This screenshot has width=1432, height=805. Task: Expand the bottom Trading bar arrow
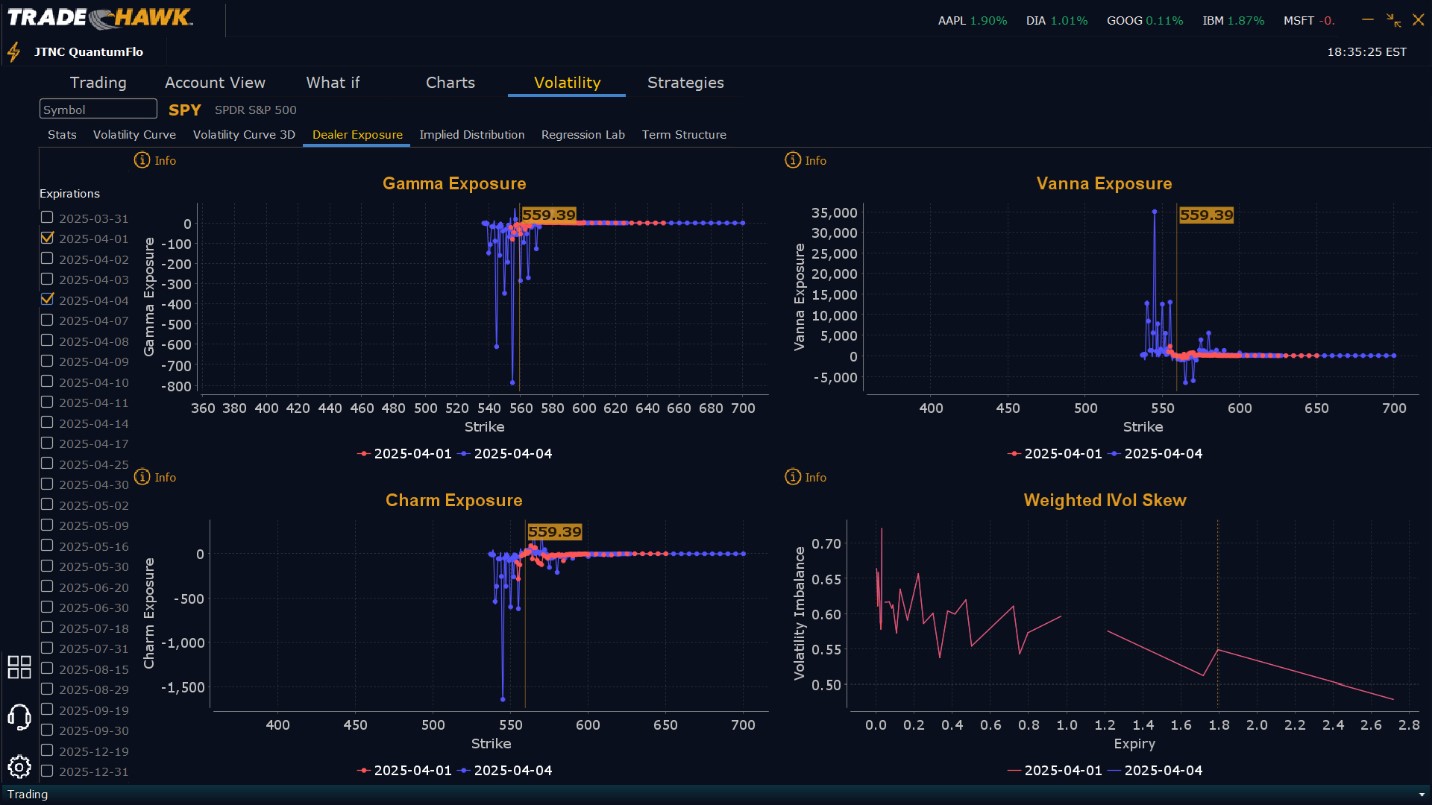point(1421,794)
